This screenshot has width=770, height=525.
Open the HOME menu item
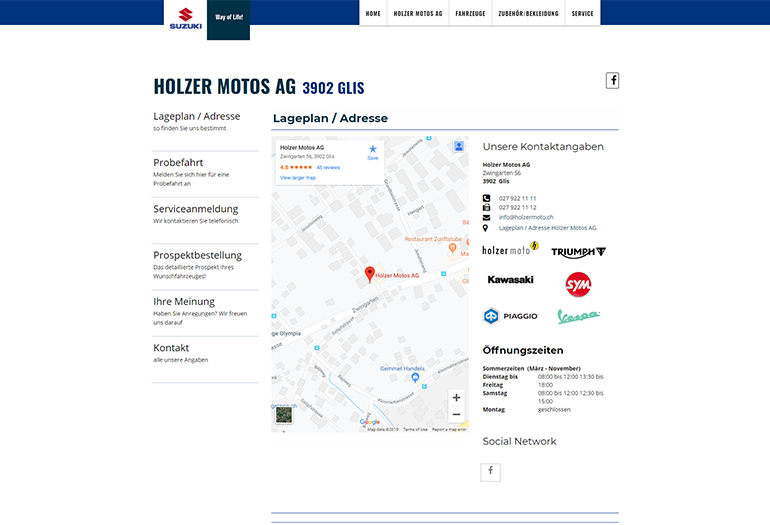coord(373,13)
